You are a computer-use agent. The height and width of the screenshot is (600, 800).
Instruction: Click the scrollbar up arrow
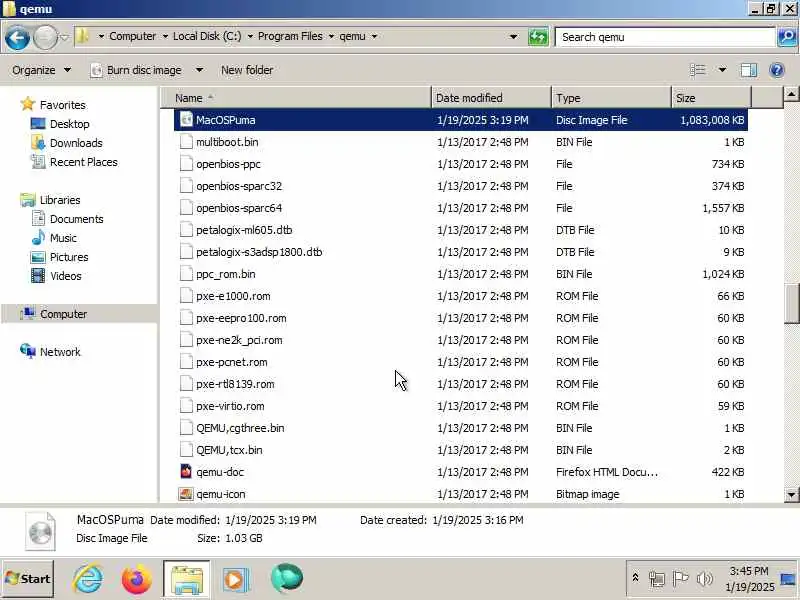(791, 94)
